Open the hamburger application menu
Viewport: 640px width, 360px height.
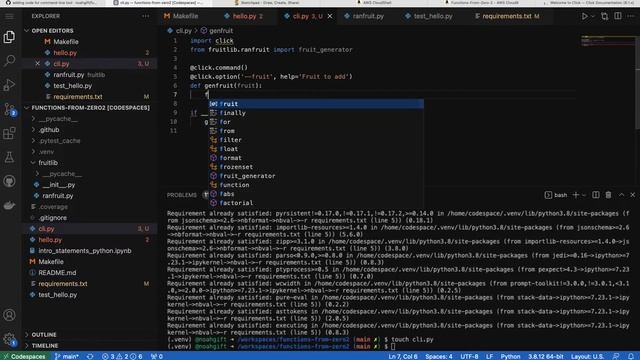(9, 16)
